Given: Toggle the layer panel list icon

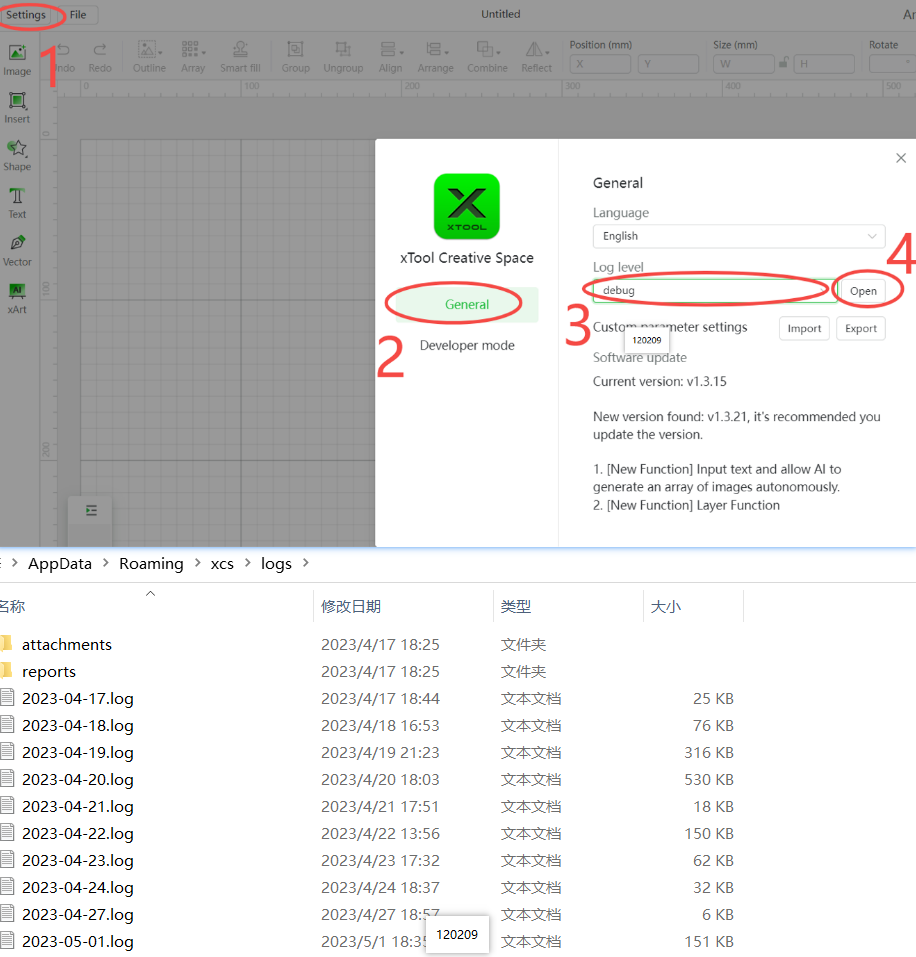Looking at the screenshot, I should 92,510.
